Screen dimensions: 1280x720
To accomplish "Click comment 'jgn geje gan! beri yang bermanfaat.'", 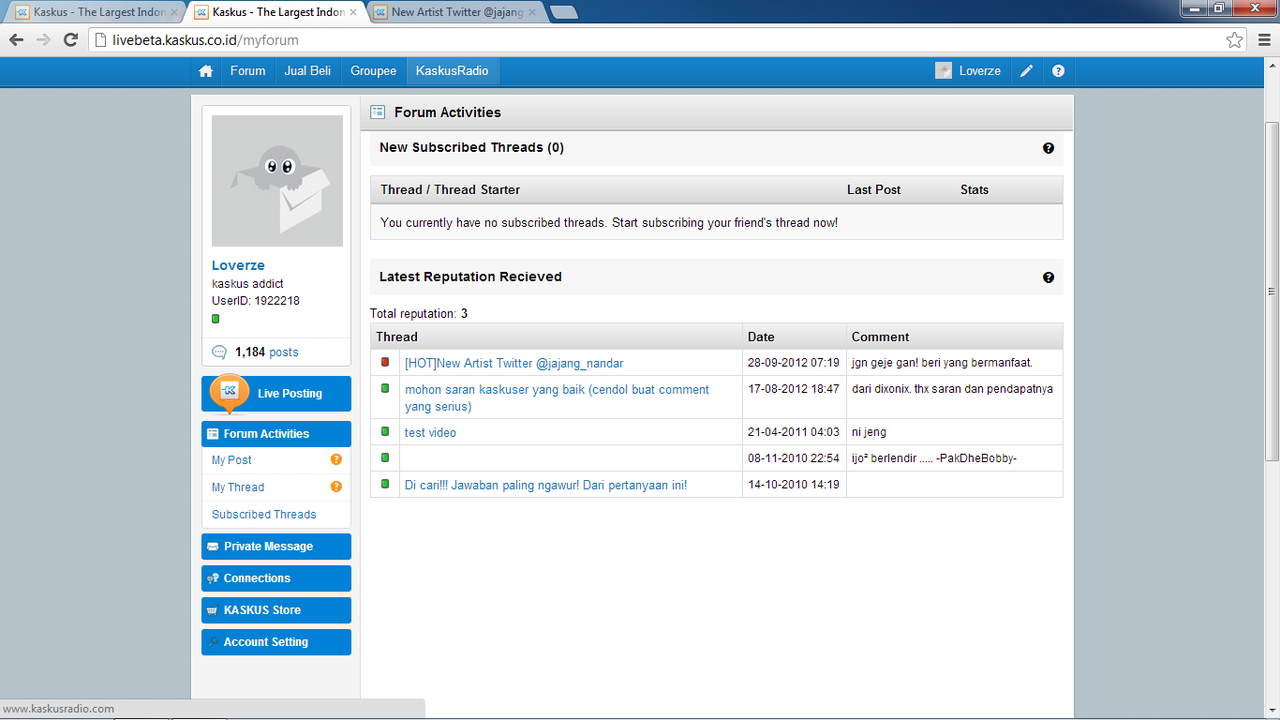I will pos(942,363).
